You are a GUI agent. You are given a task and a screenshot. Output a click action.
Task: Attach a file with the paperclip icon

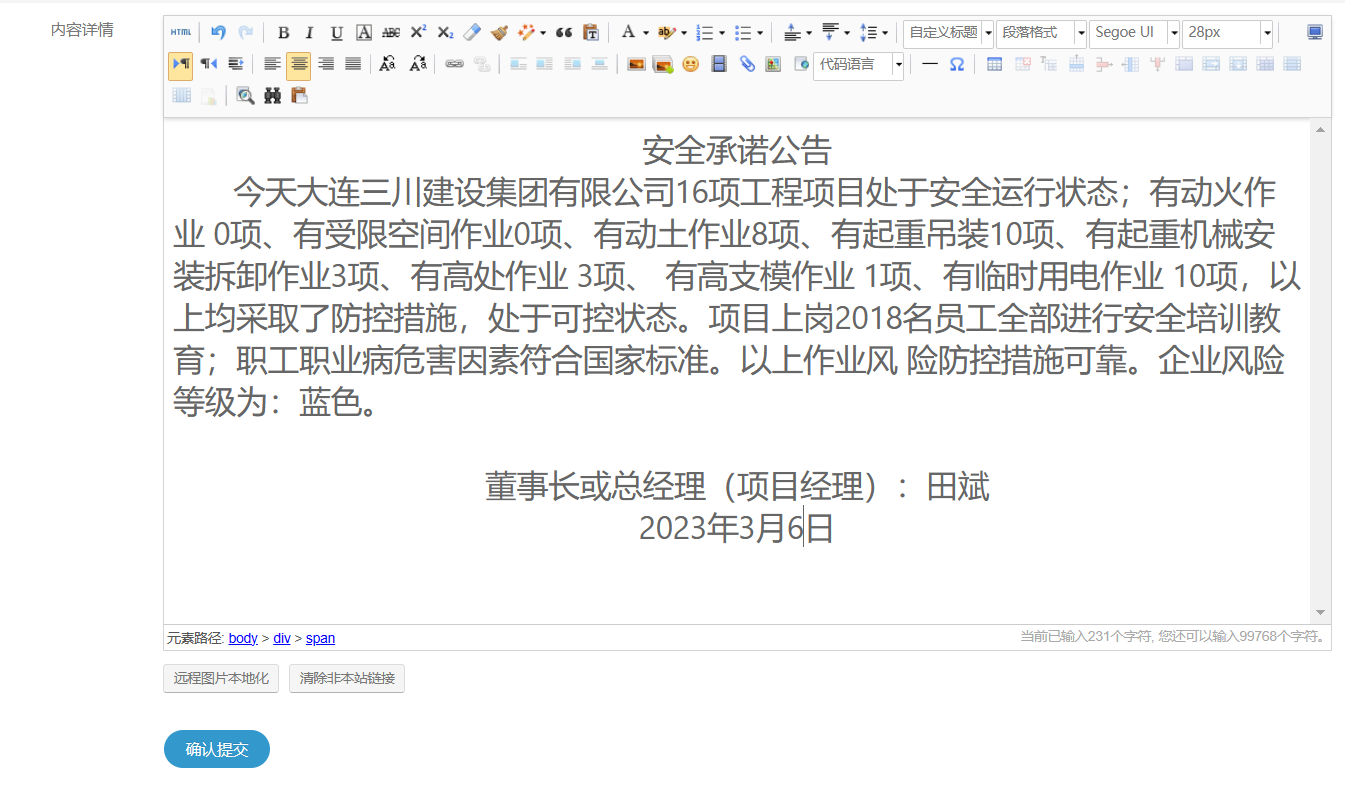[x=747, y=64]
